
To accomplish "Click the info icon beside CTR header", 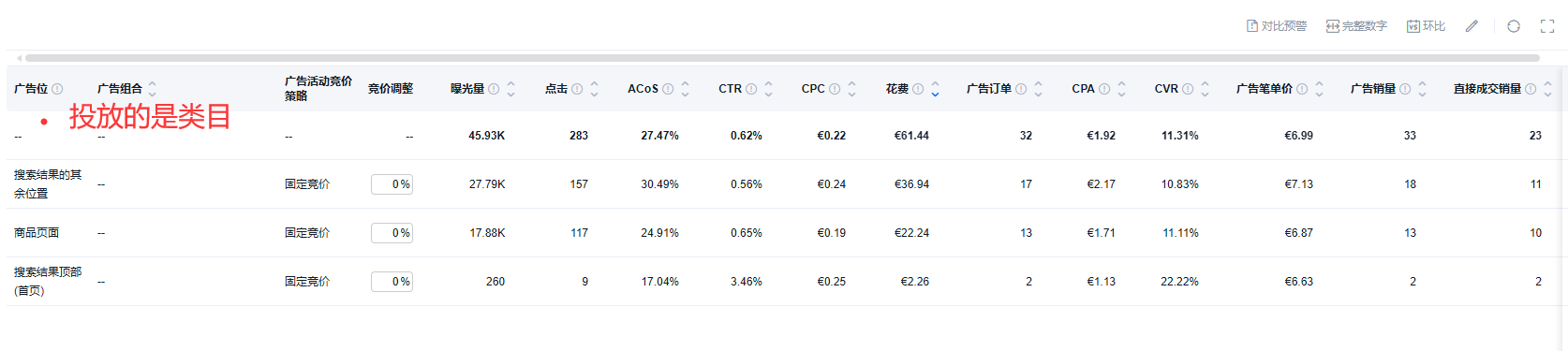I will click(x=751, y=89).
